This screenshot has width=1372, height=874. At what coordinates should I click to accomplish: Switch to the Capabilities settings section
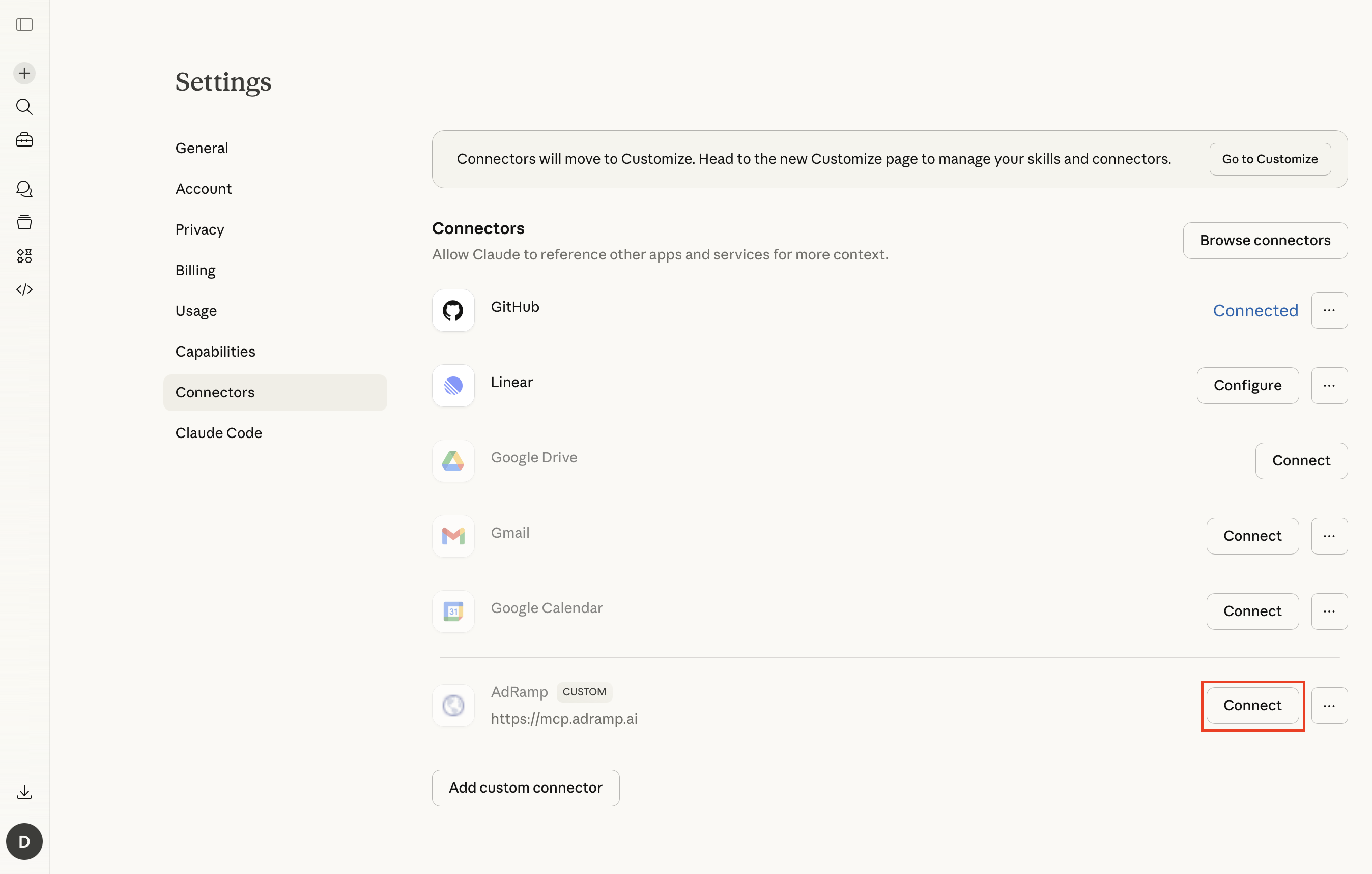pyautogui.click(x=215, y=351)
